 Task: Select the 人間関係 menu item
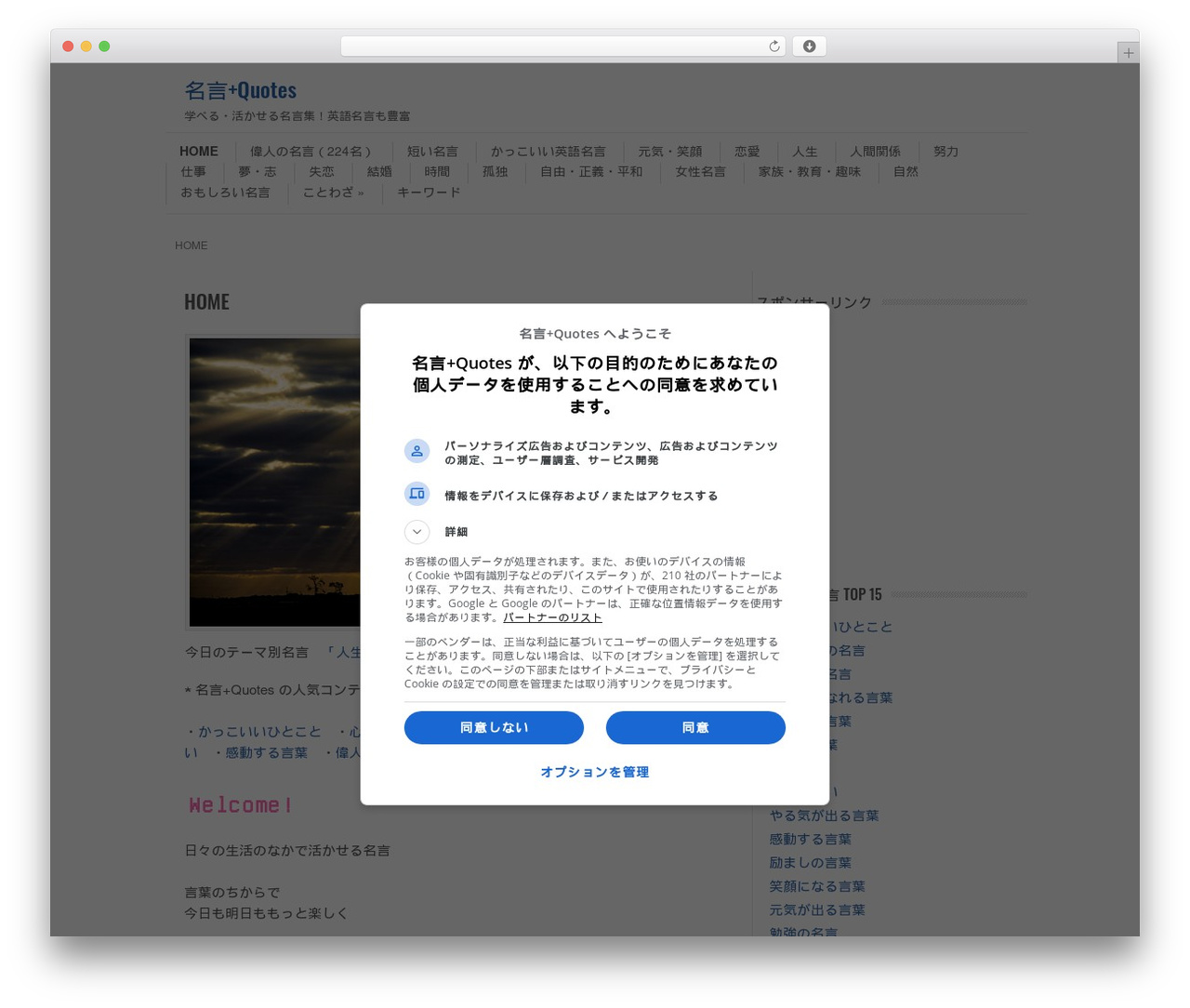[x=876, y=152]
